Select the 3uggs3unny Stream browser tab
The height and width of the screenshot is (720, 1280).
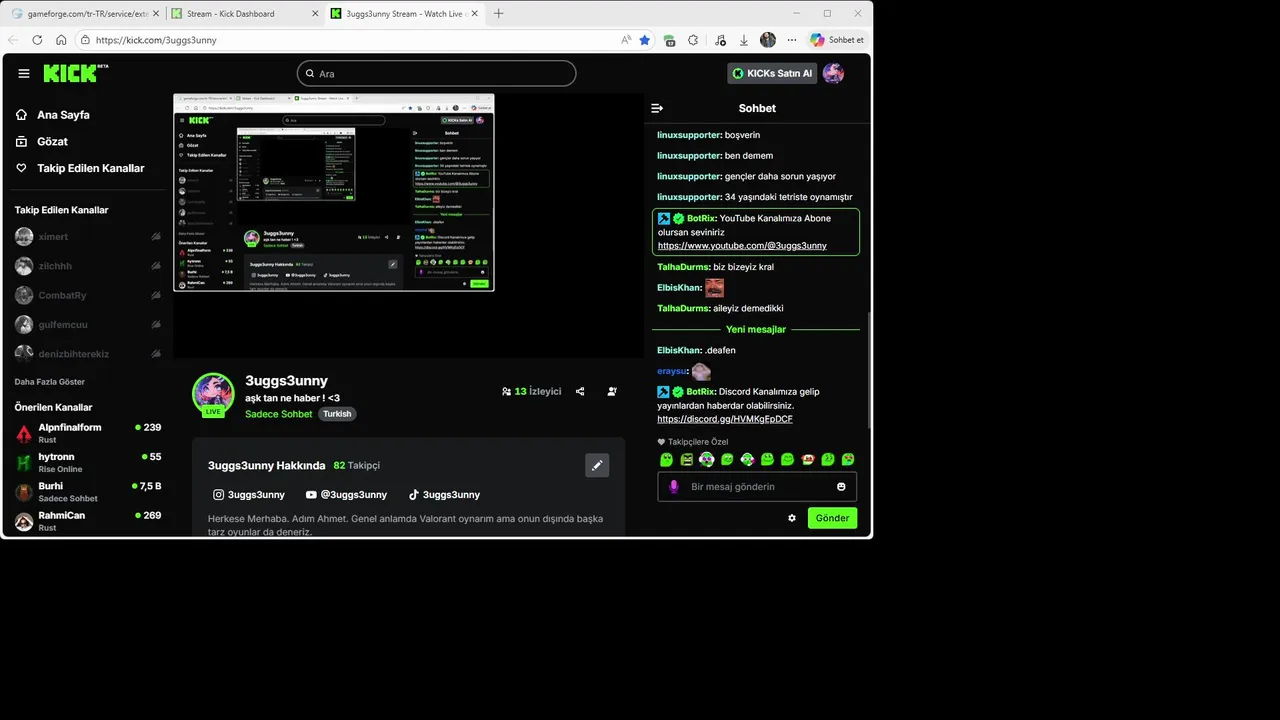[405, 14]
